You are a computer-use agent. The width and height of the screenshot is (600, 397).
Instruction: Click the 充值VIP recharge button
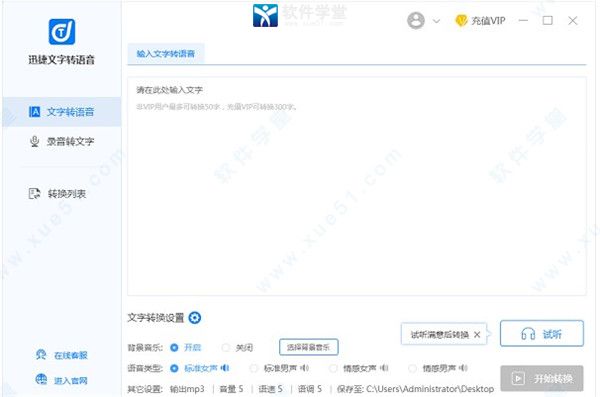(x=480, y=20)
